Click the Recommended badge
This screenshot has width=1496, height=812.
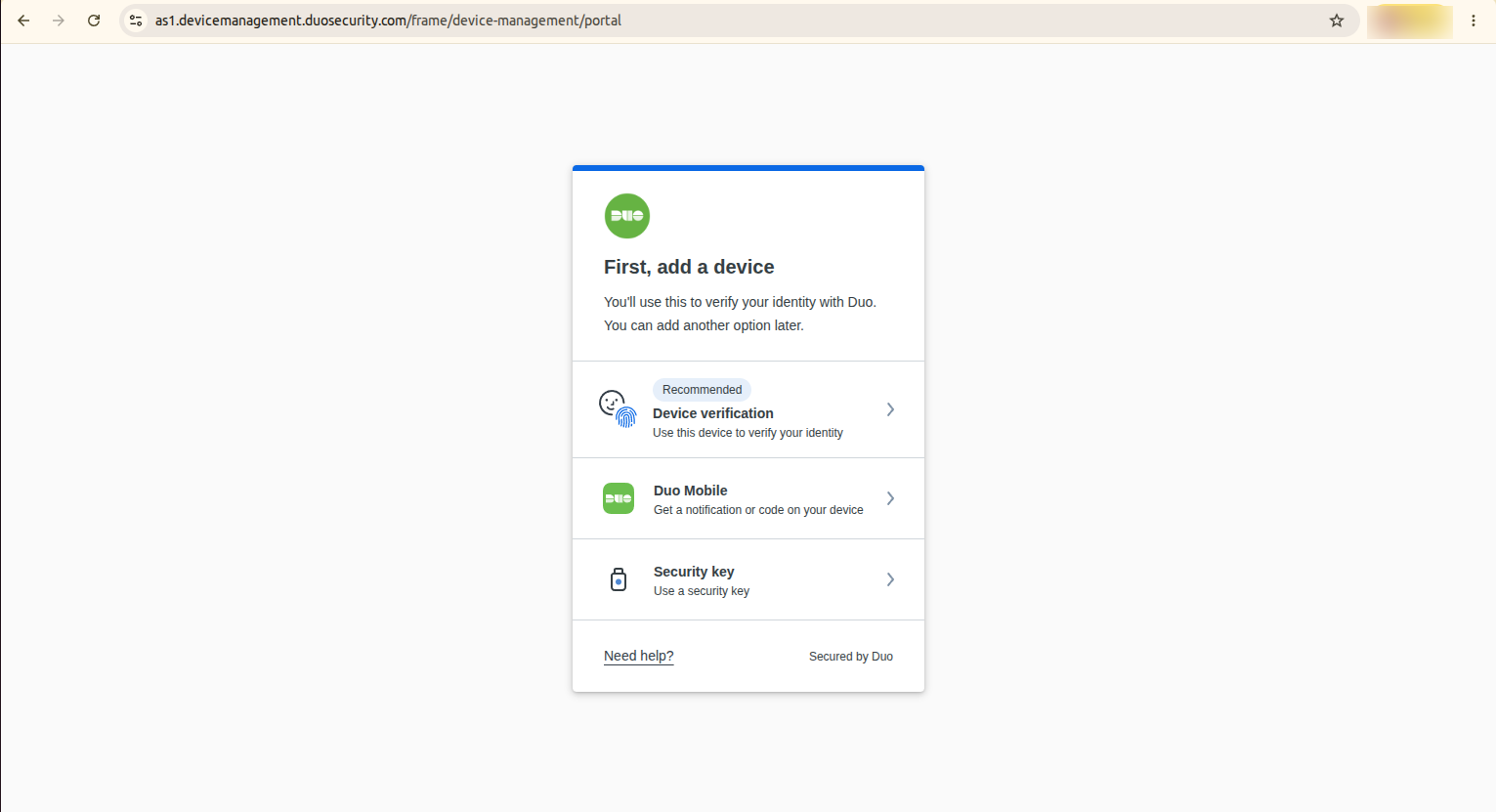point(702,390)
